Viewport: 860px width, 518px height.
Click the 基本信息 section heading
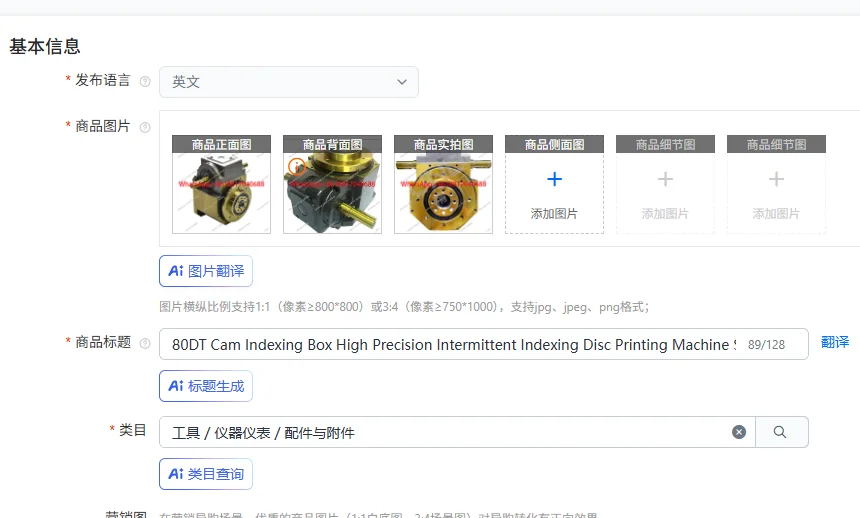click(45, 46)
